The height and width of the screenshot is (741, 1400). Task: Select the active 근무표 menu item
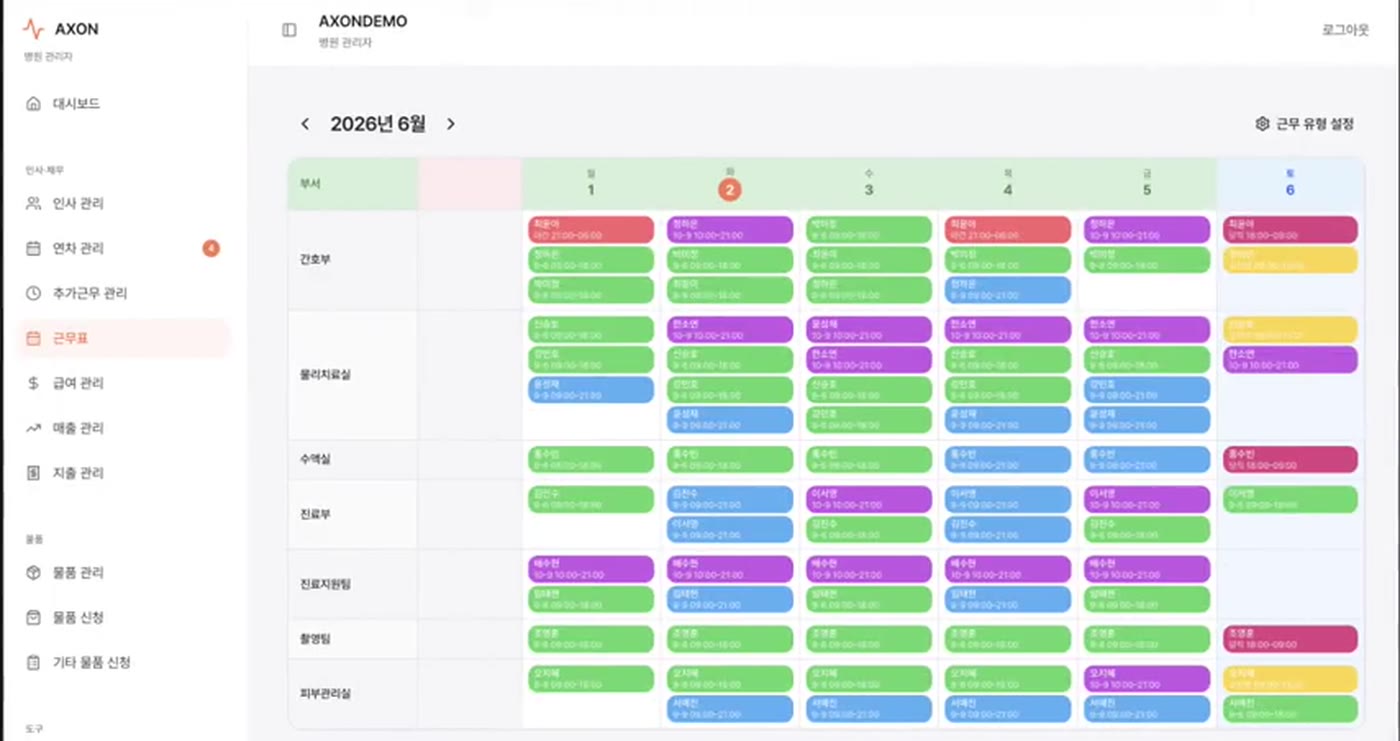tap(124, 339)
